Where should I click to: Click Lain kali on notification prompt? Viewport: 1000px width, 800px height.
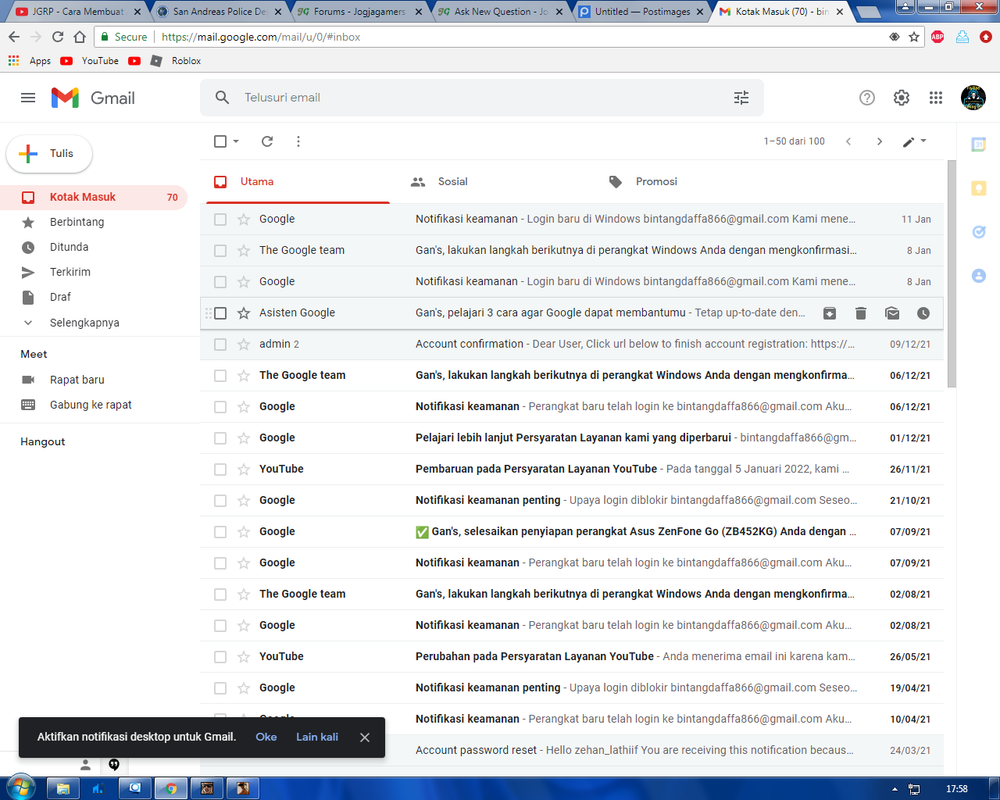317,737
